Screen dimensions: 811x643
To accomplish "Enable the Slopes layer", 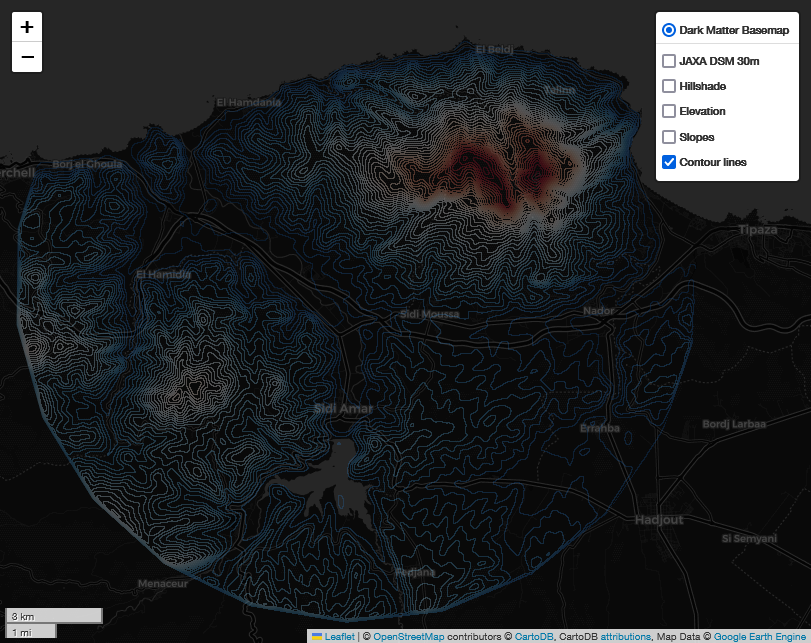I will tap(668, 137).
